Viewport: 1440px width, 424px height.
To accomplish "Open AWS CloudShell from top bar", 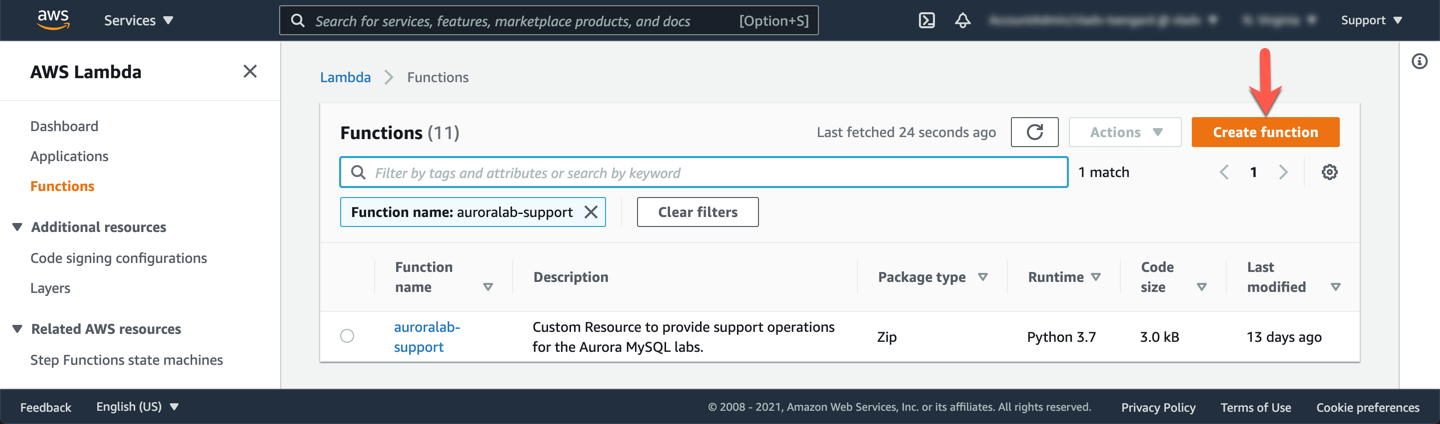I will [927, 20].
